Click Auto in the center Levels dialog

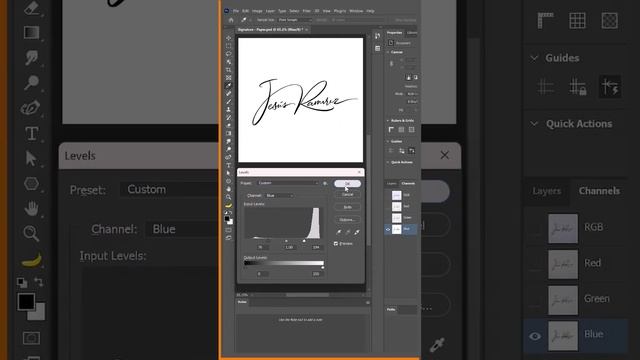pos(347,207)
